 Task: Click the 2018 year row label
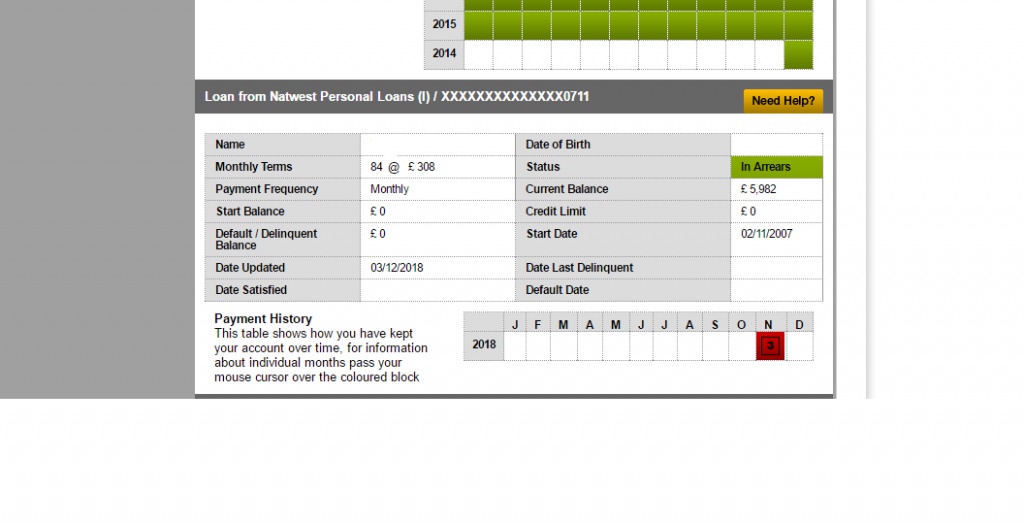tap(484, 345)
